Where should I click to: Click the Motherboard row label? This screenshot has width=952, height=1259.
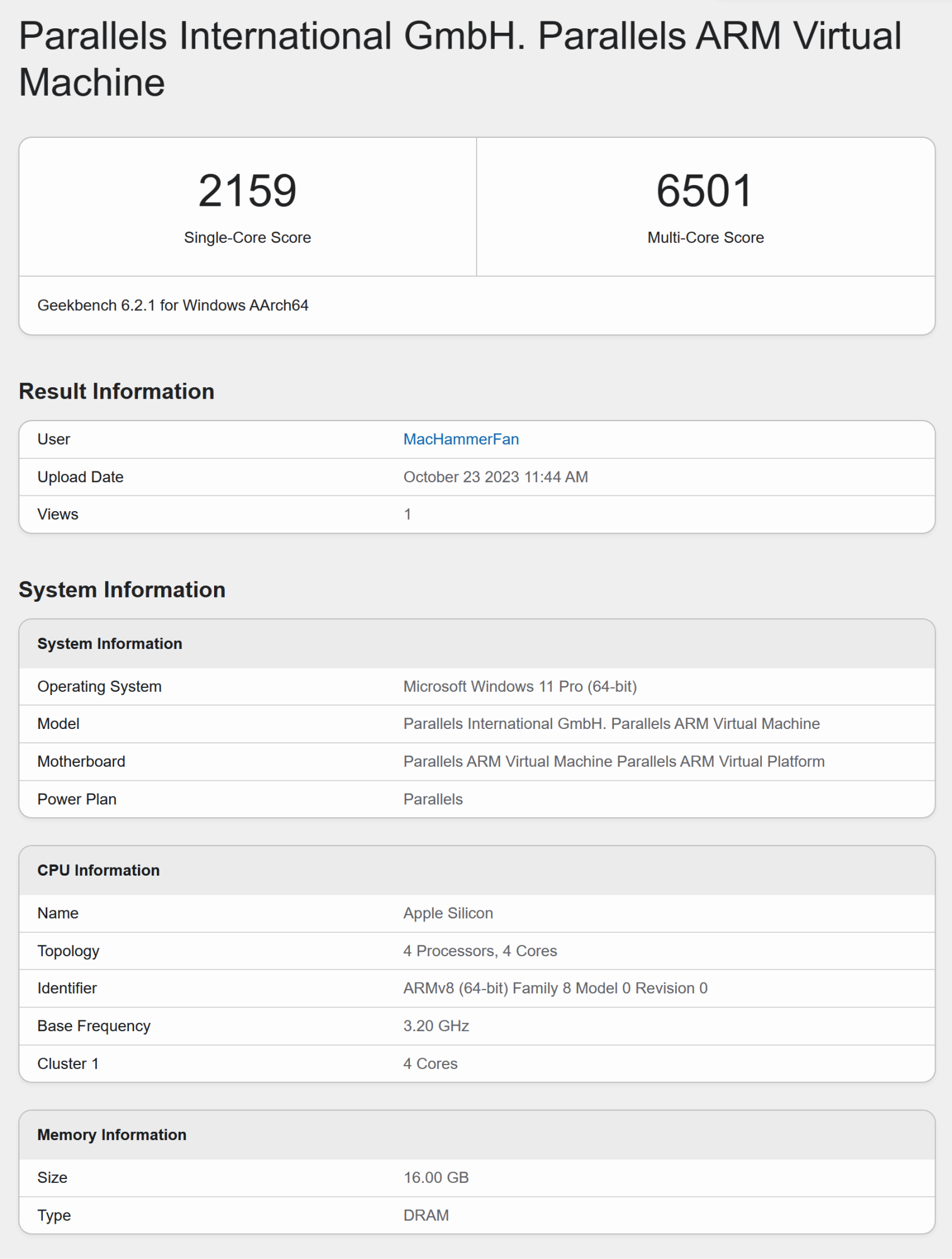[81, 762]
